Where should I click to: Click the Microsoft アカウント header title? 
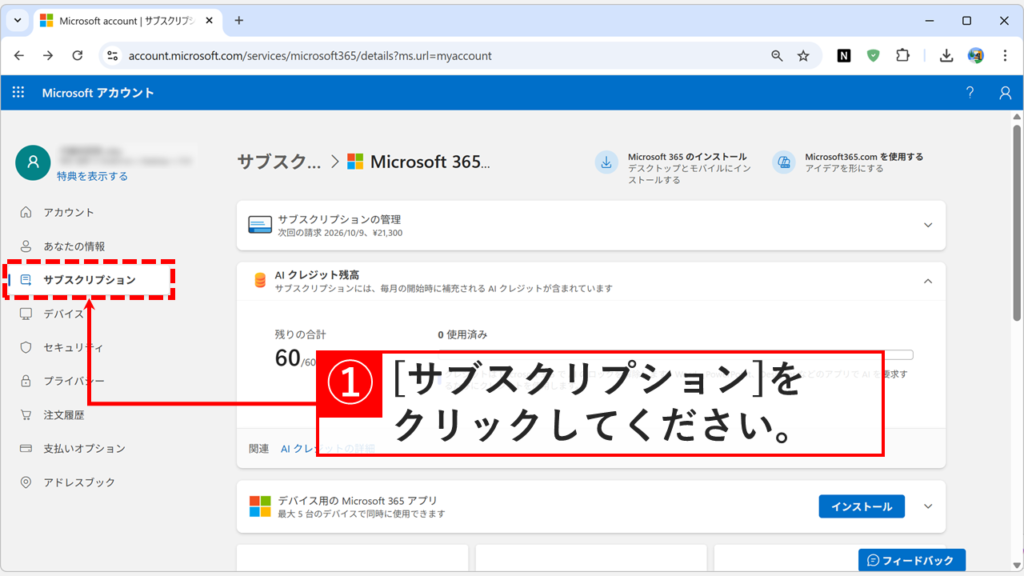[98, 93]
